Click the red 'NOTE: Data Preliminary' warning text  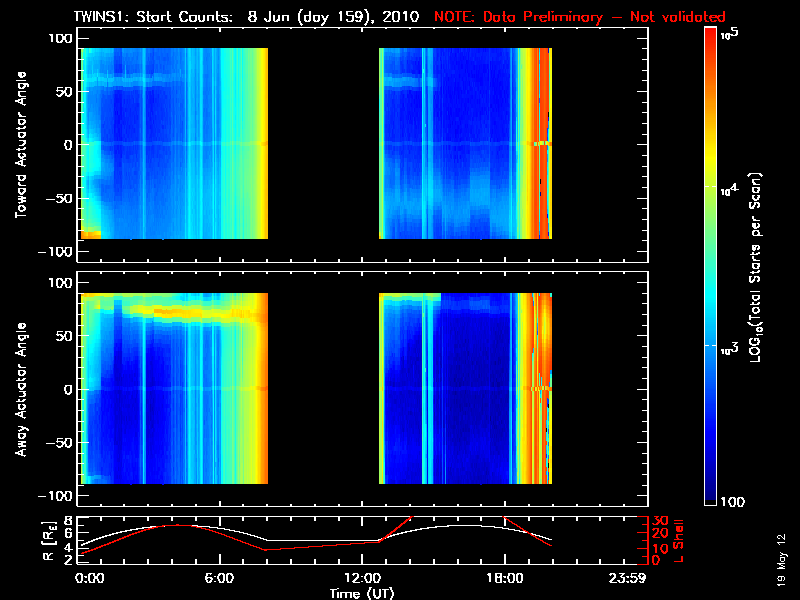[x=518, y=17]
